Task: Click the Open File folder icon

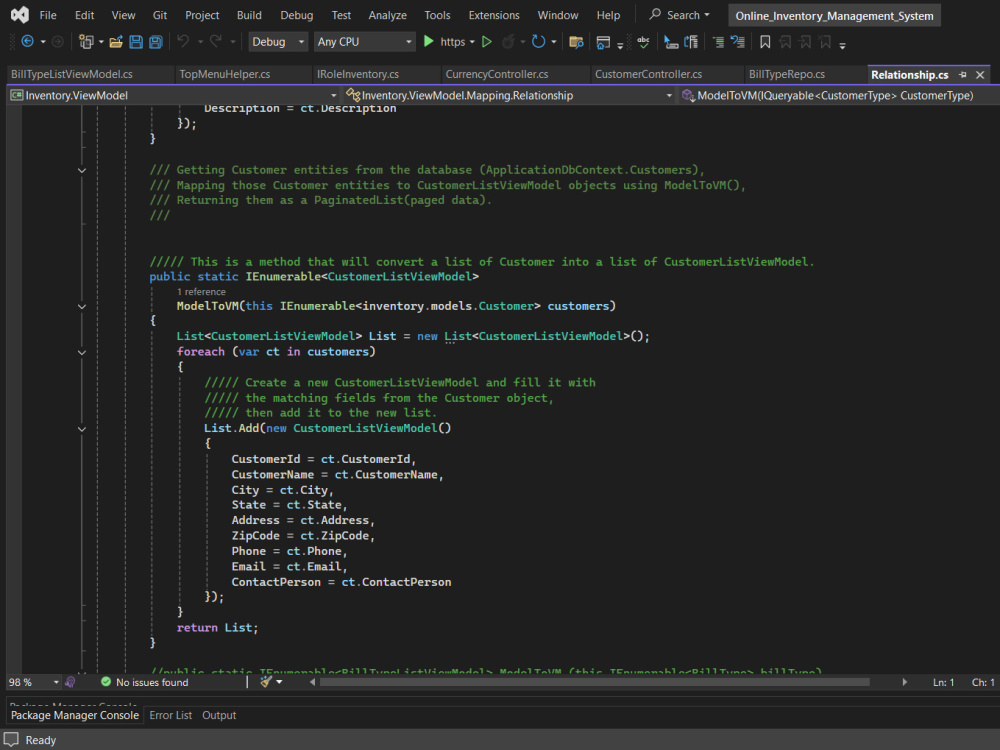Action: click(116, 42)
